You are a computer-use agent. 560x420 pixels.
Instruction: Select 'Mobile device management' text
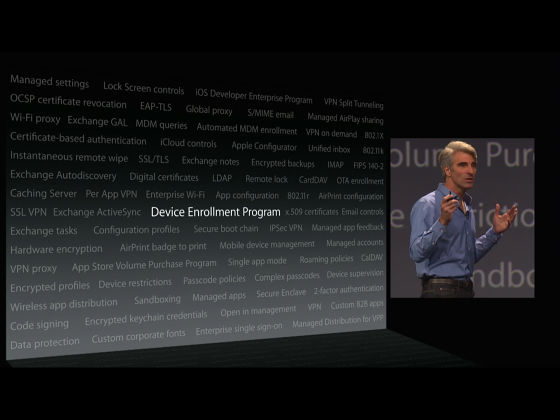(267, 245)
